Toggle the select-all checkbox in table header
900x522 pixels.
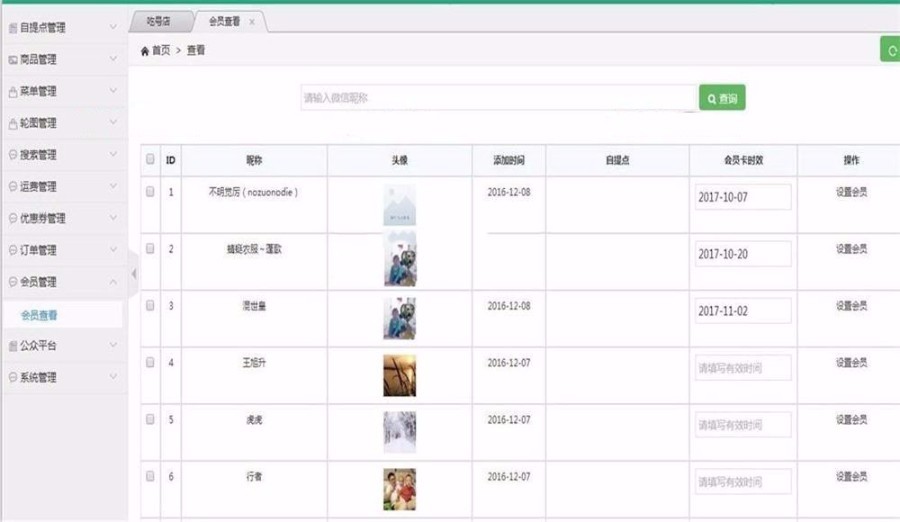pos(150,159)
